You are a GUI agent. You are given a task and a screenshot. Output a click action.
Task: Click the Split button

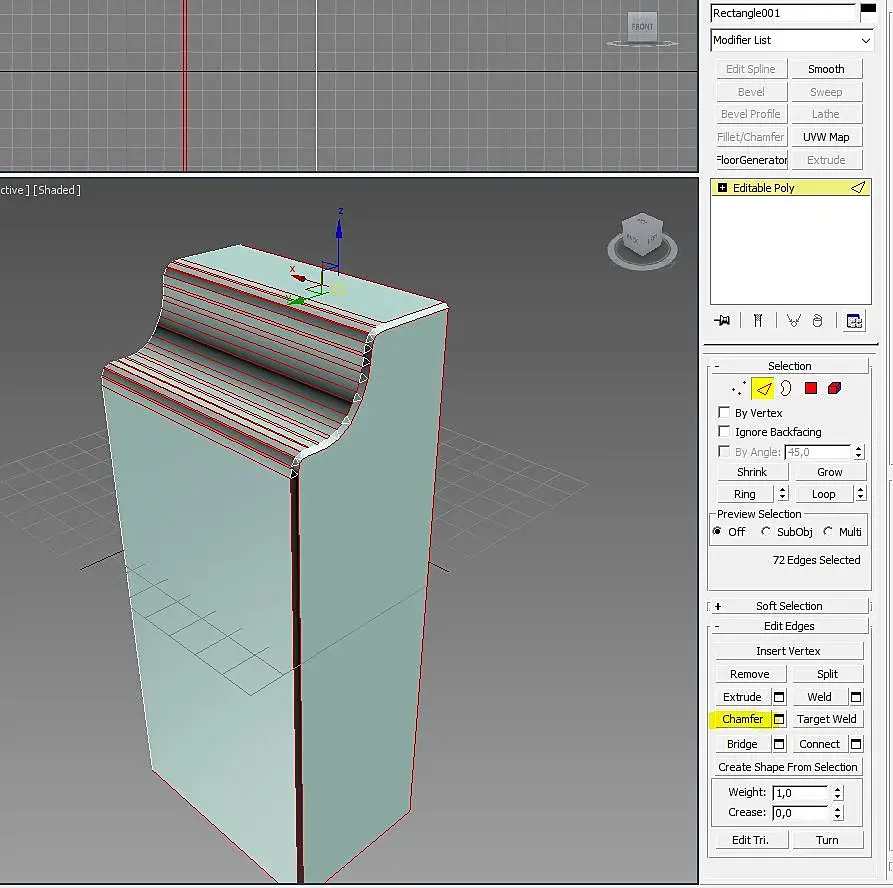pyautogui.click(x=827, y=674)
